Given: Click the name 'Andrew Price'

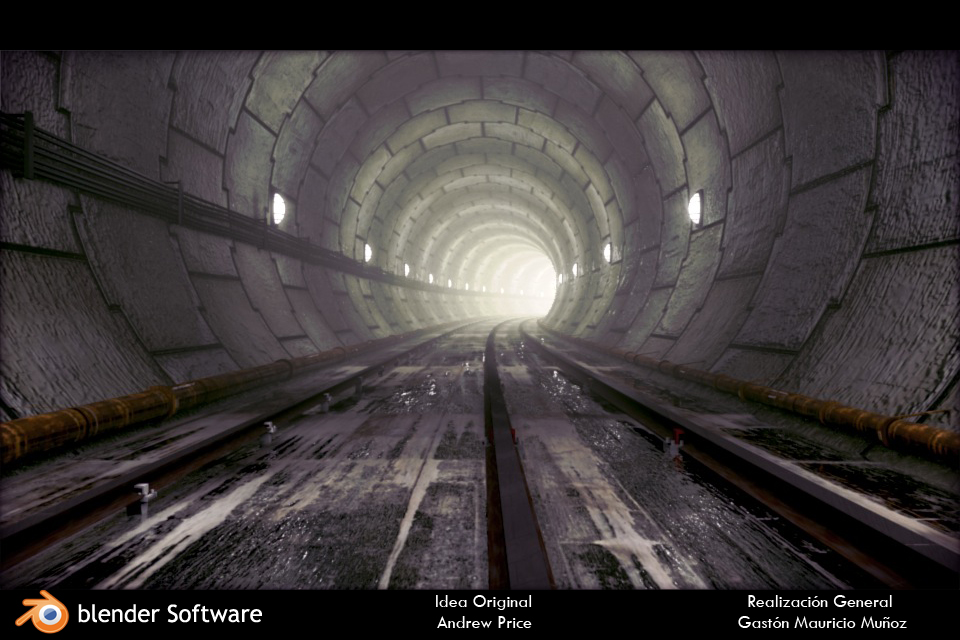Looking at the screenshot, I should (x=484, y=623).
